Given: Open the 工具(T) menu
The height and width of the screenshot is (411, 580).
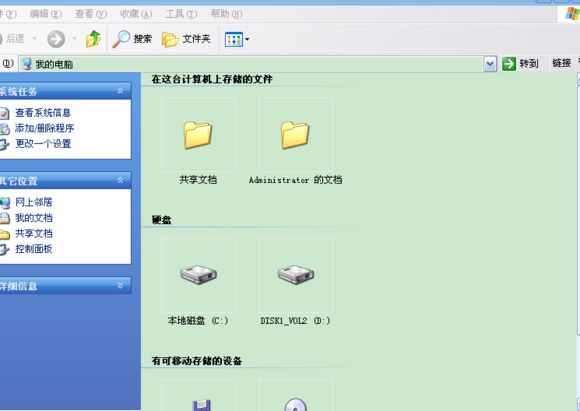Looking at the screenshot, I should click(x=181, y=14).
